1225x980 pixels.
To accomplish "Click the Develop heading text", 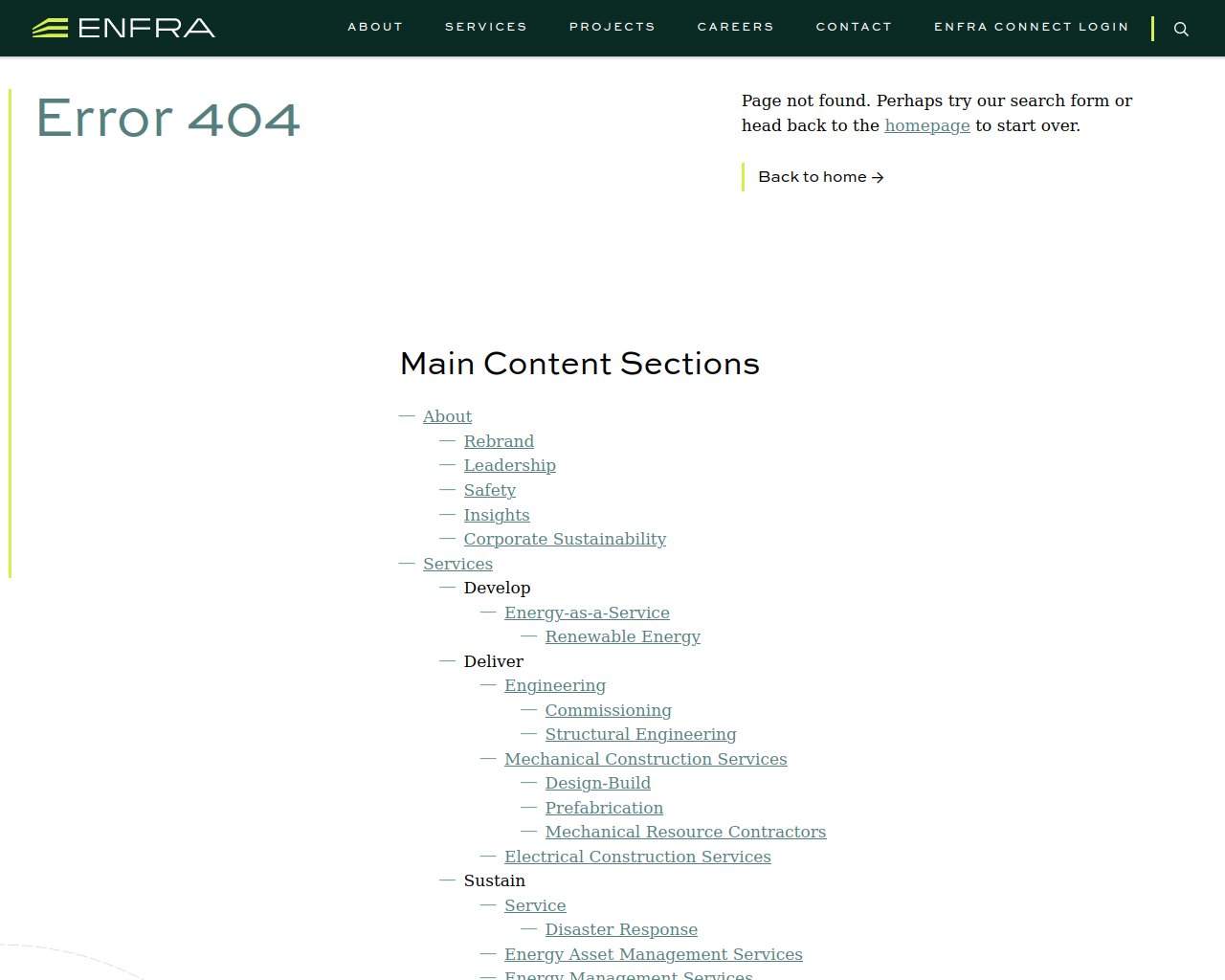I will pyautogui.click(x=497, y=588).
